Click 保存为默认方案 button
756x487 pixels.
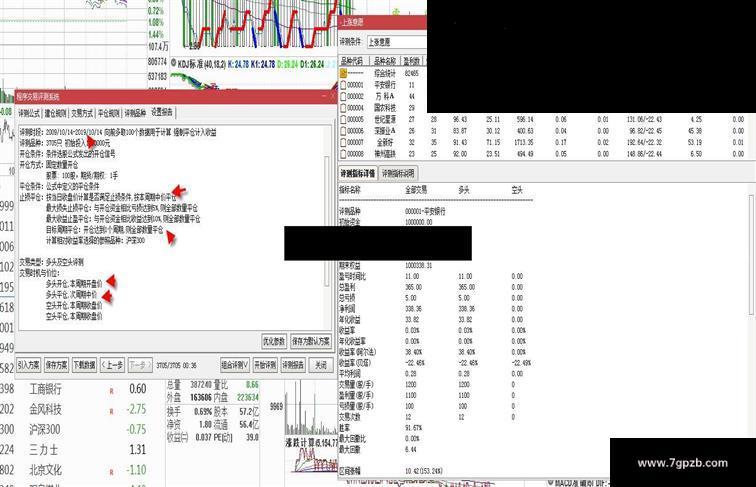click(310, 341)
